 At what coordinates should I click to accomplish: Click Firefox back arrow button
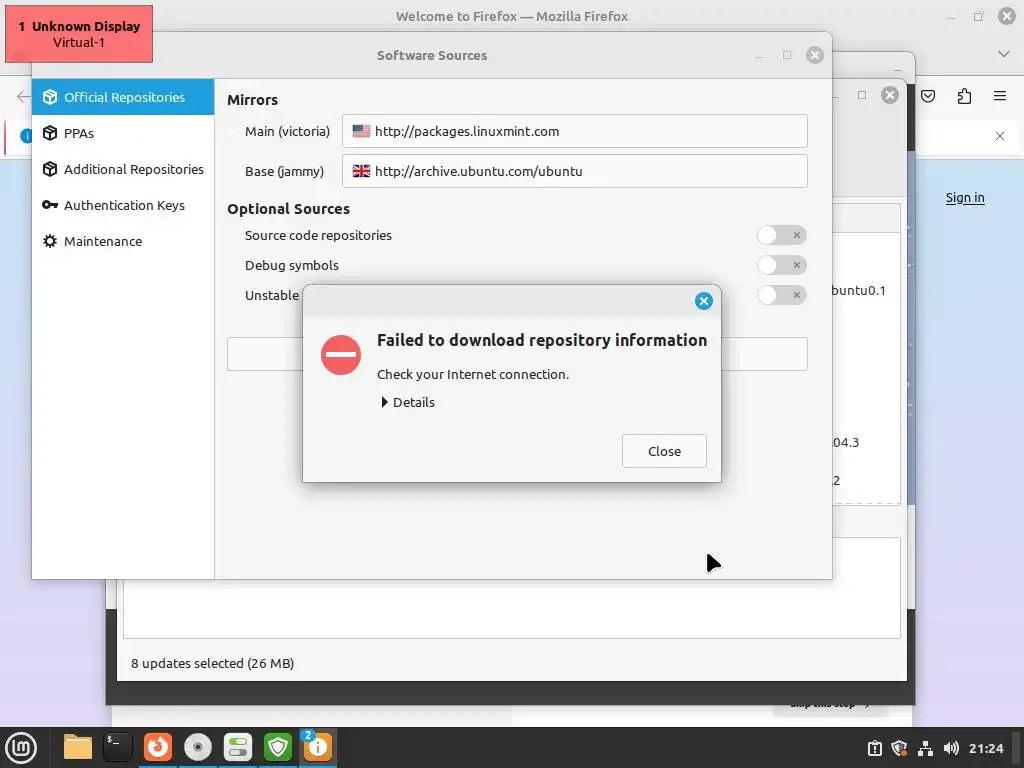[x=23, y=97]
